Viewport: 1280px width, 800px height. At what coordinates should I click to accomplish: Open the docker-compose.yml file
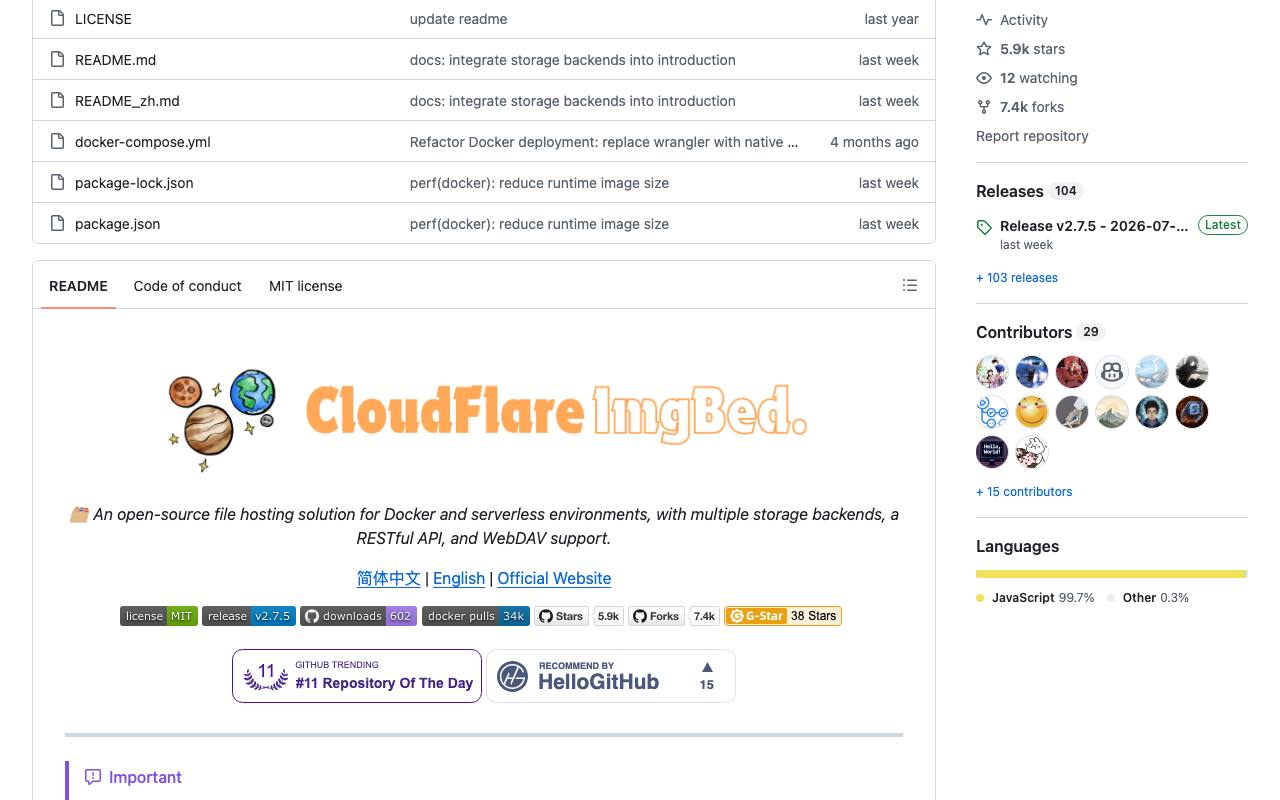point(143,142)
